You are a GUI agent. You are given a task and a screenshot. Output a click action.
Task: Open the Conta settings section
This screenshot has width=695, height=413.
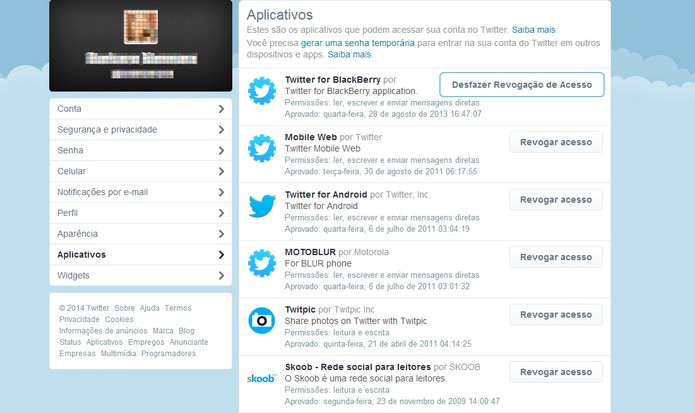coord(141,109)
